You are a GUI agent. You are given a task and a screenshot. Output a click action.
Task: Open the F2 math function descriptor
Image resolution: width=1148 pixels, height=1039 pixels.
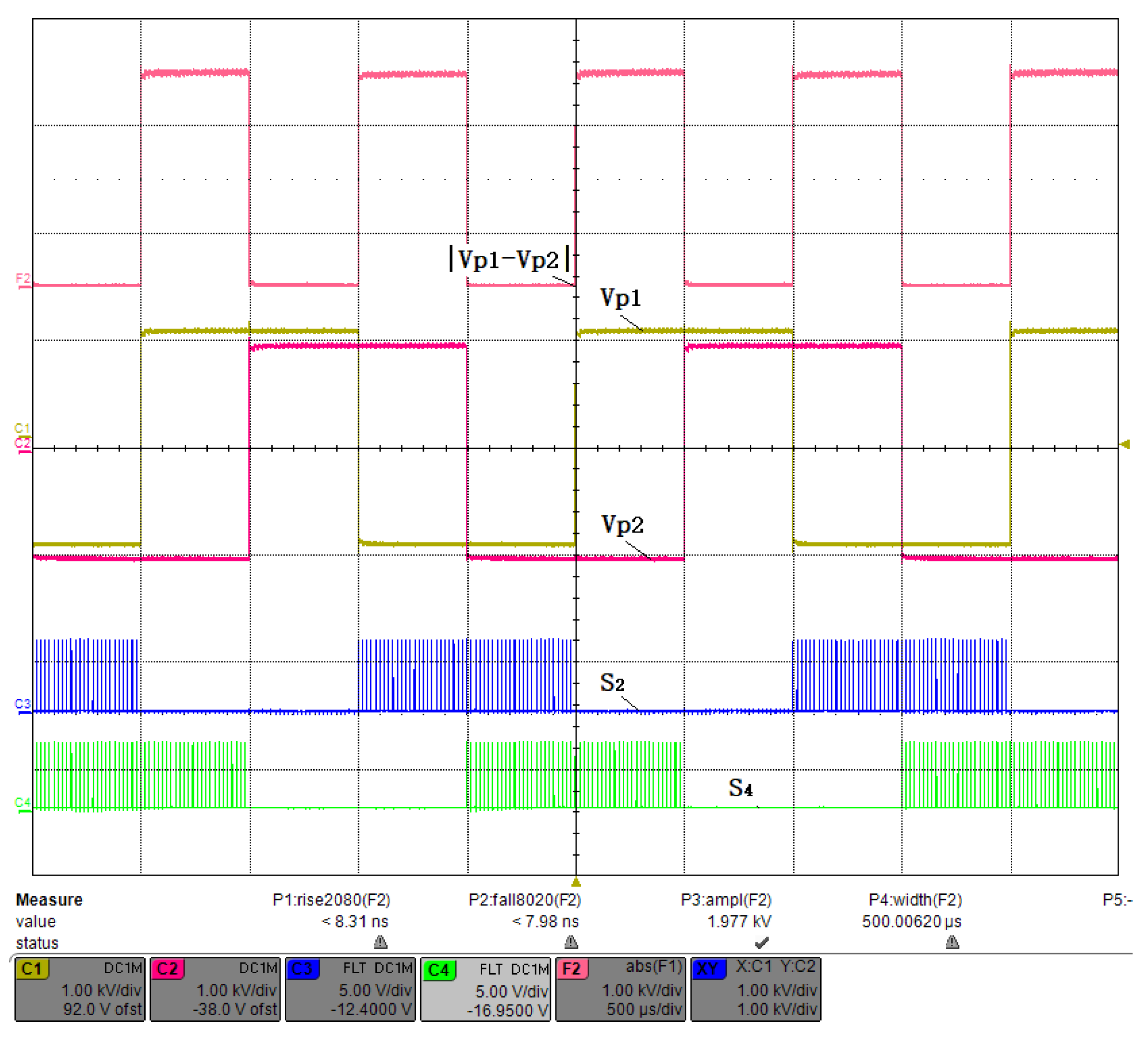click(x=621, y=990)
